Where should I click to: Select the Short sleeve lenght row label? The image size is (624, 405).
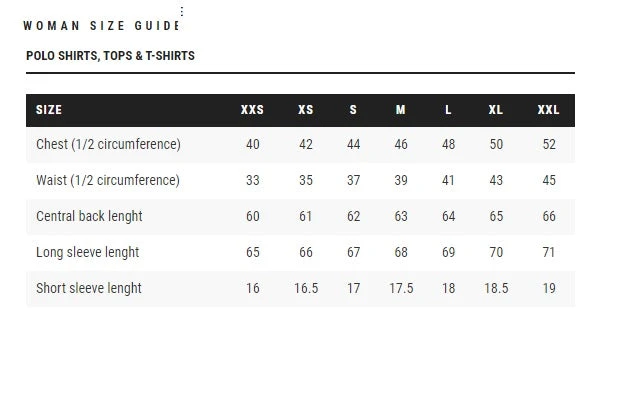pos(88,289)
